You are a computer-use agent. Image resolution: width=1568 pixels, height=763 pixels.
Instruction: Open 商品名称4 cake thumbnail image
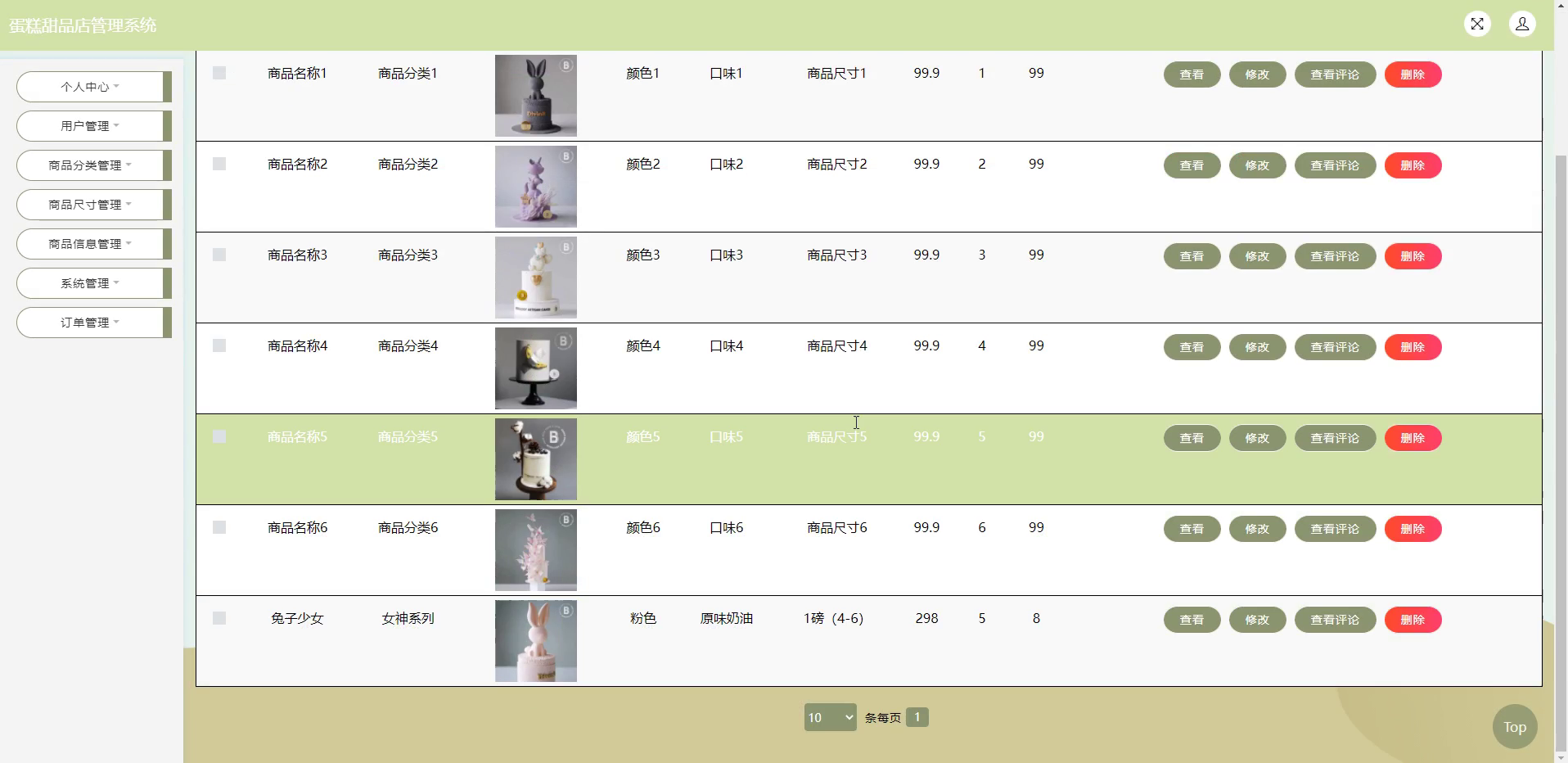coord(536,368)
